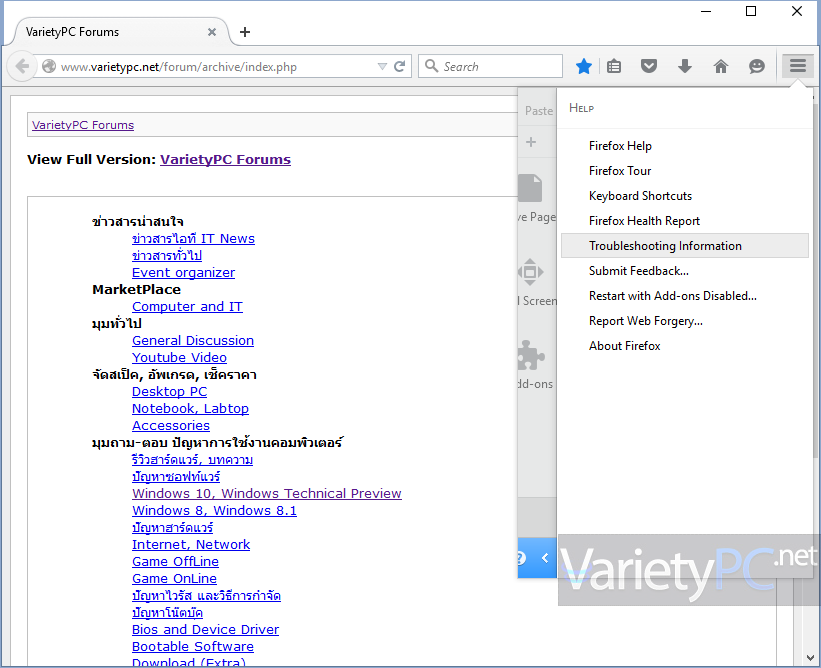Close the hamburger menu button
The height and width of the screenshot is (668, 821).
click(798, 66)
